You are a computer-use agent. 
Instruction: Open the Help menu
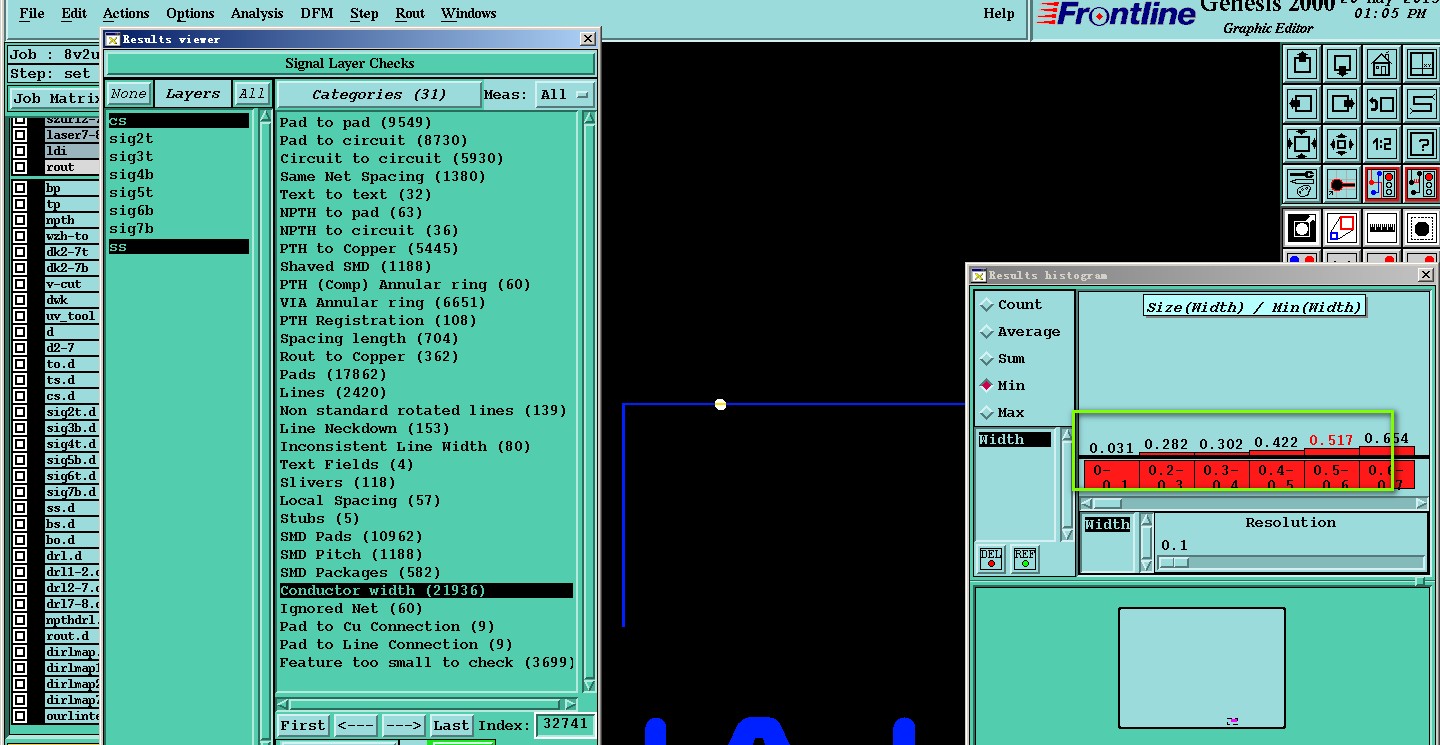point(999,13)
